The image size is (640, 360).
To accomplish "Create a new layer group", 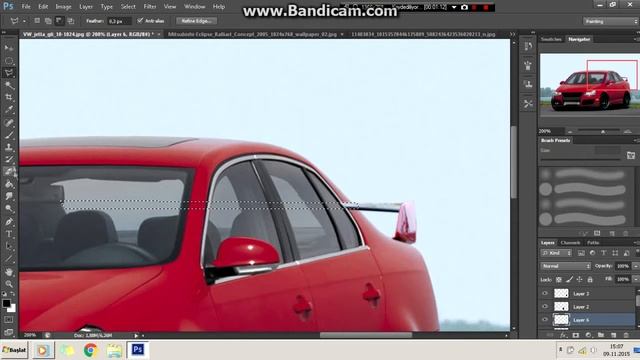I will point(601,335).
